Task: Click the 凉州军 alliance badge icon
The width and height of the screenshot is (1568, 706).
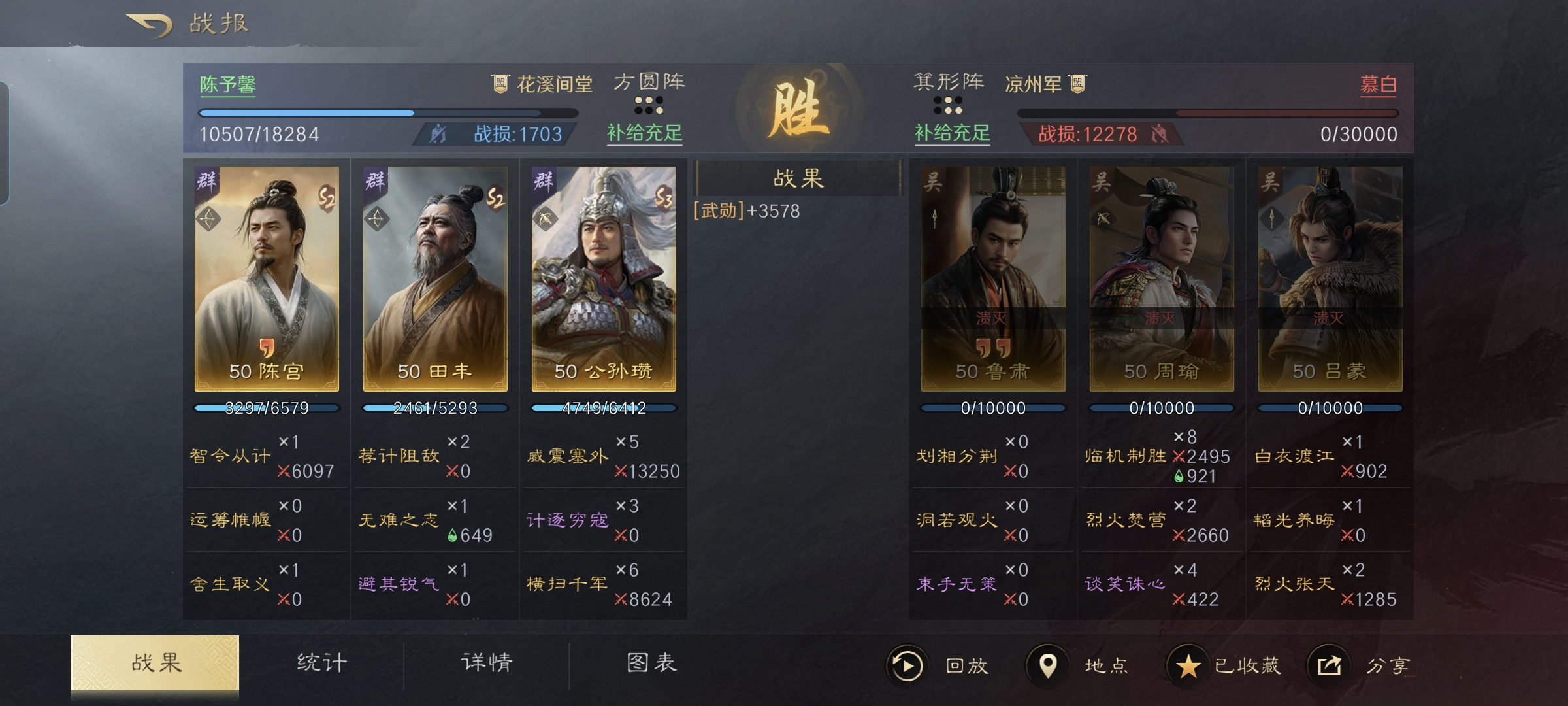Action: [1077, 84]
